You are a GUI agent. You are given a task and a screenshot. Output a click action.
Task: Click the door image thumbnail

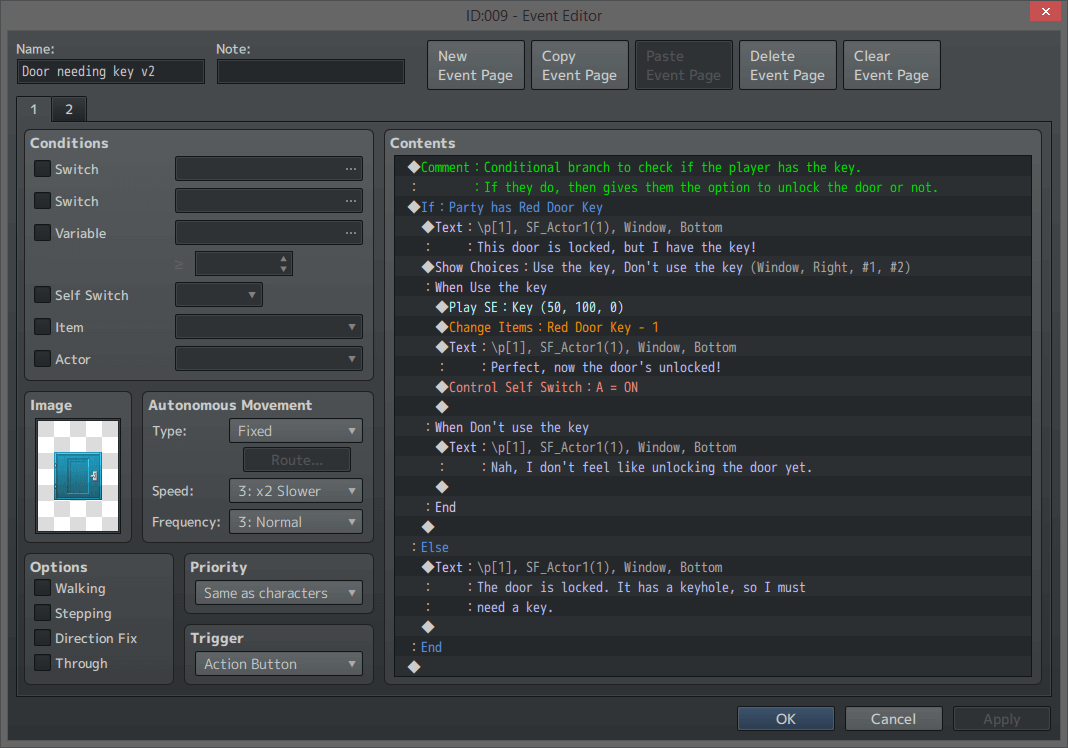coord(78,475)
